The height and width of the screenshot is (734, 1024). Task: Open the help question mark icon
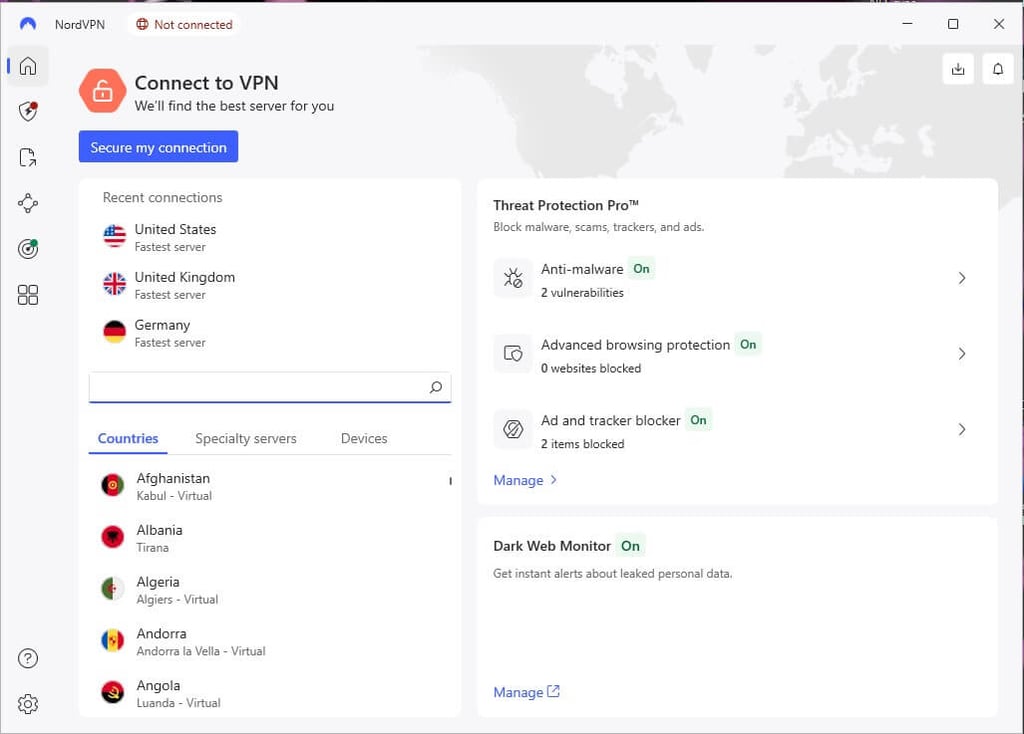(x=28, y=658)
